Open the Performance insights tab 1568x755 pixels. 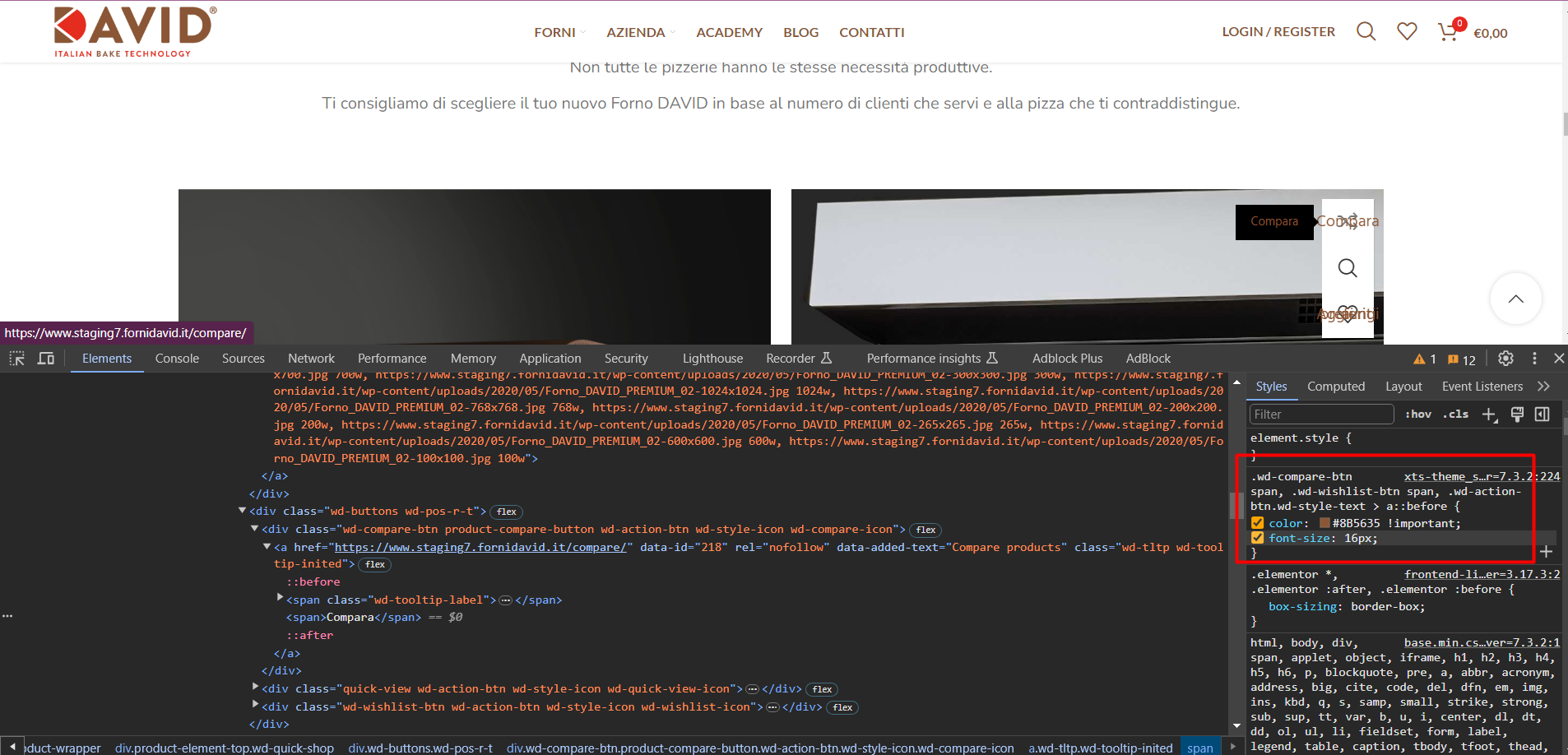coord(932,359)
